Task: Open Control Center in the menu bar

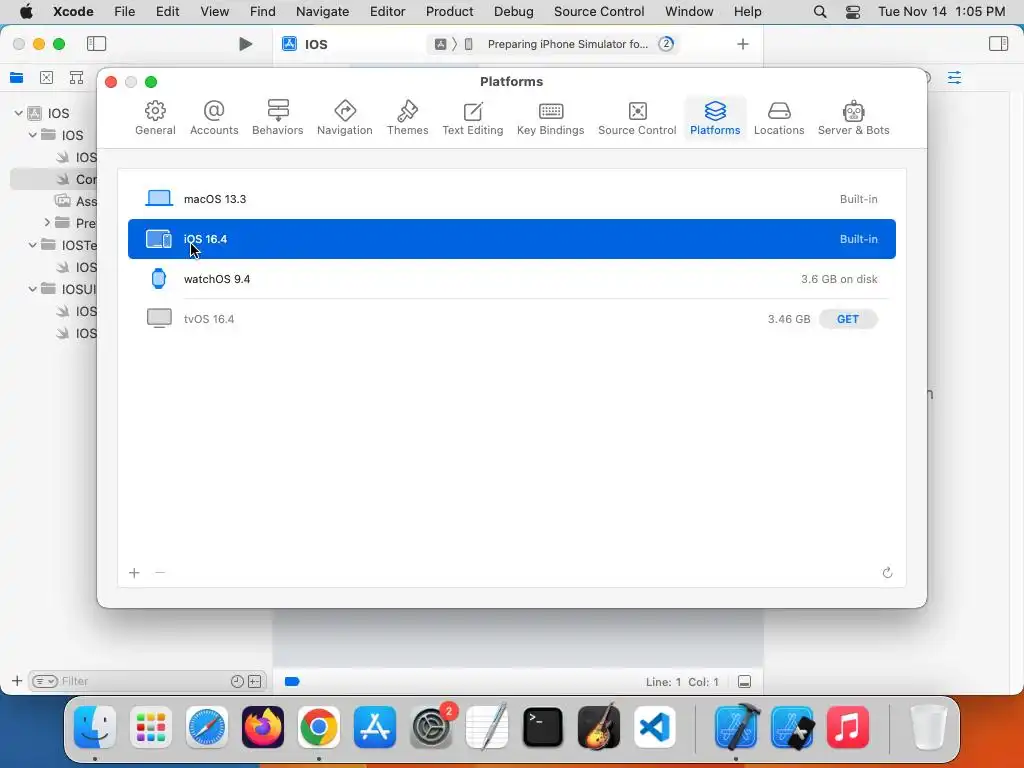Action: pyautogui.click(x=853, y=12)
